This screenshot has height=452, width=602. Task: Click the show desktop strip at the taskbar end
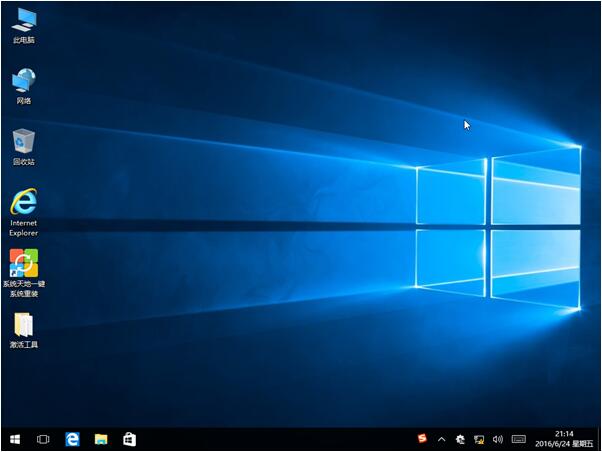point(599,439)
